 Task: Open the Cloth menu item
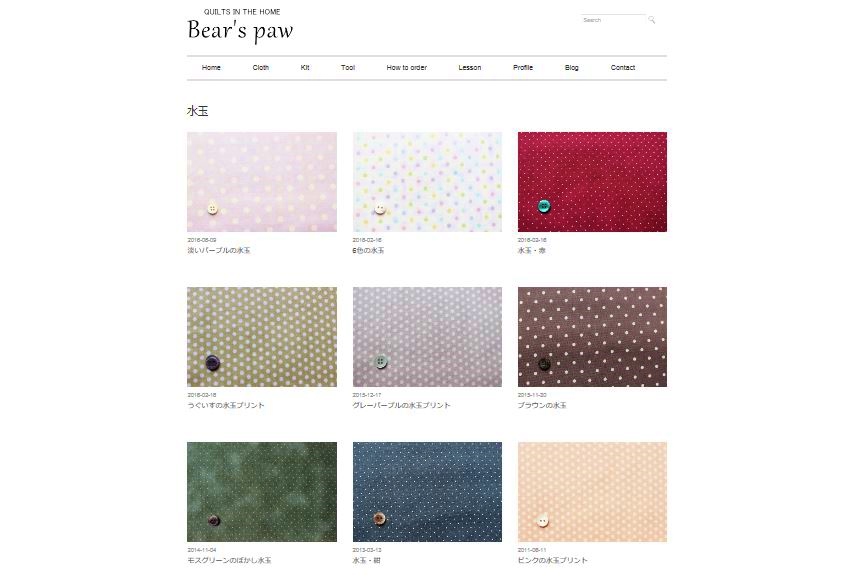pyautogui.click(x=261, y=67)
